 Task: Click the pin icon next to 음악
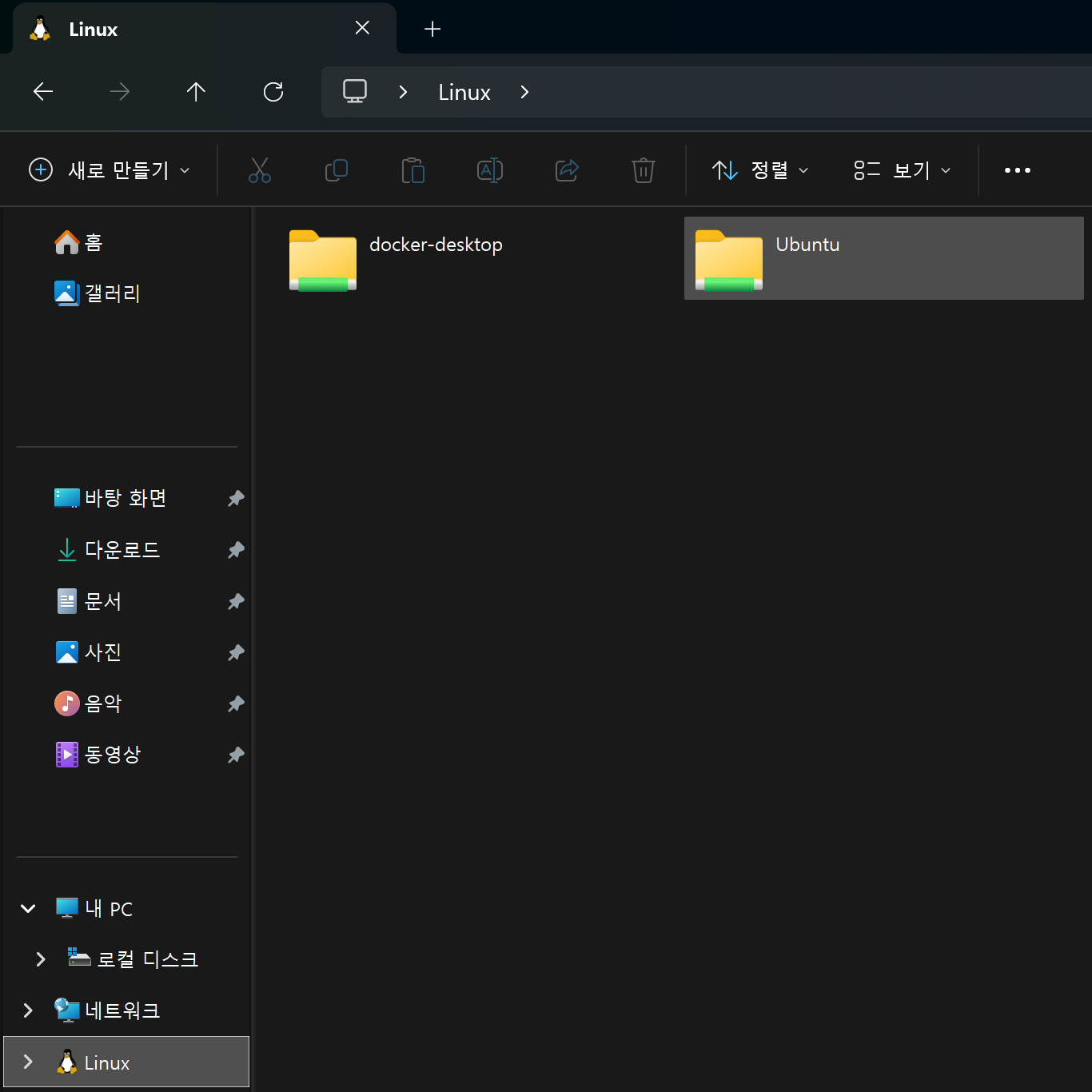tap(236, 703)
